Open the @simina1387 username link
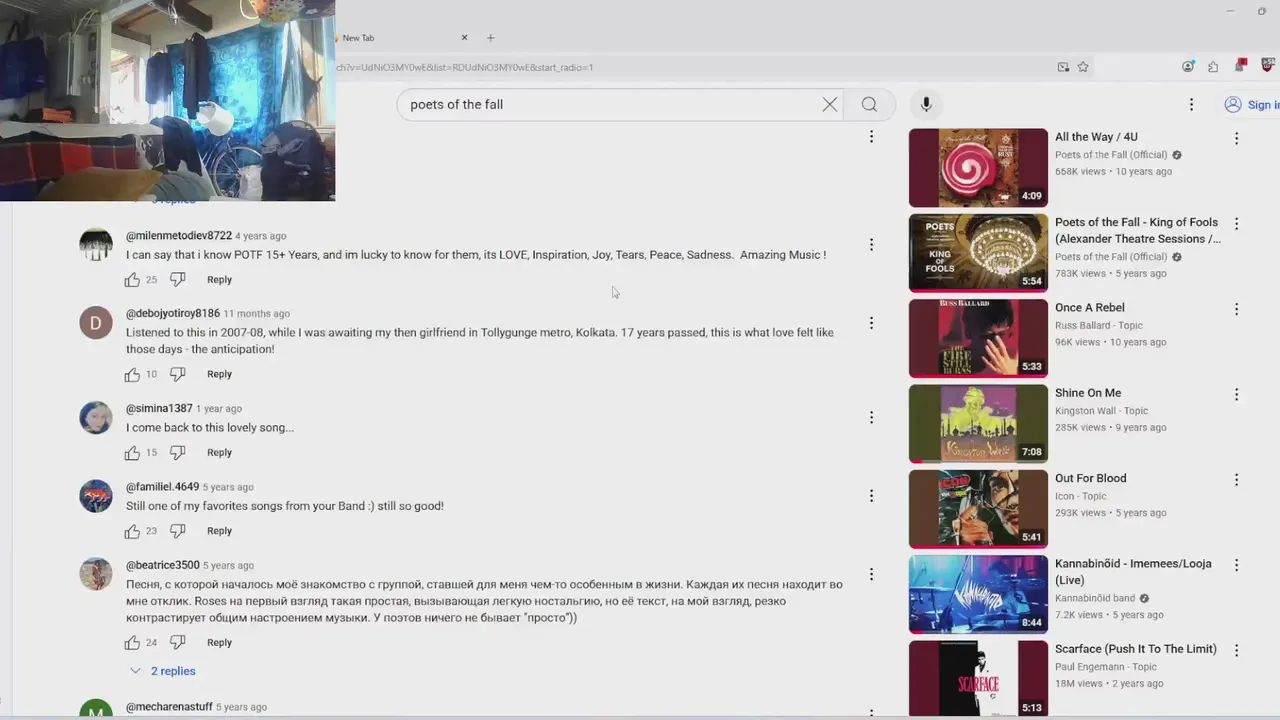The height and width of the screenshot is (720, 1280). tap(159, 408)
